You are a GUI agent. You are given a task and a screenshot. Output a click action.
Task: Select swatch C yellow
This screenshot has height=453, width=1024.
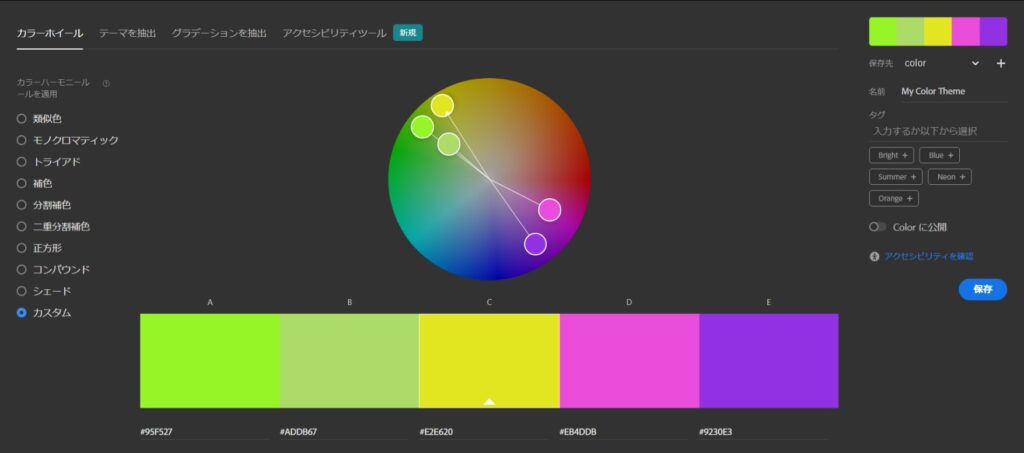click(489, 360)
